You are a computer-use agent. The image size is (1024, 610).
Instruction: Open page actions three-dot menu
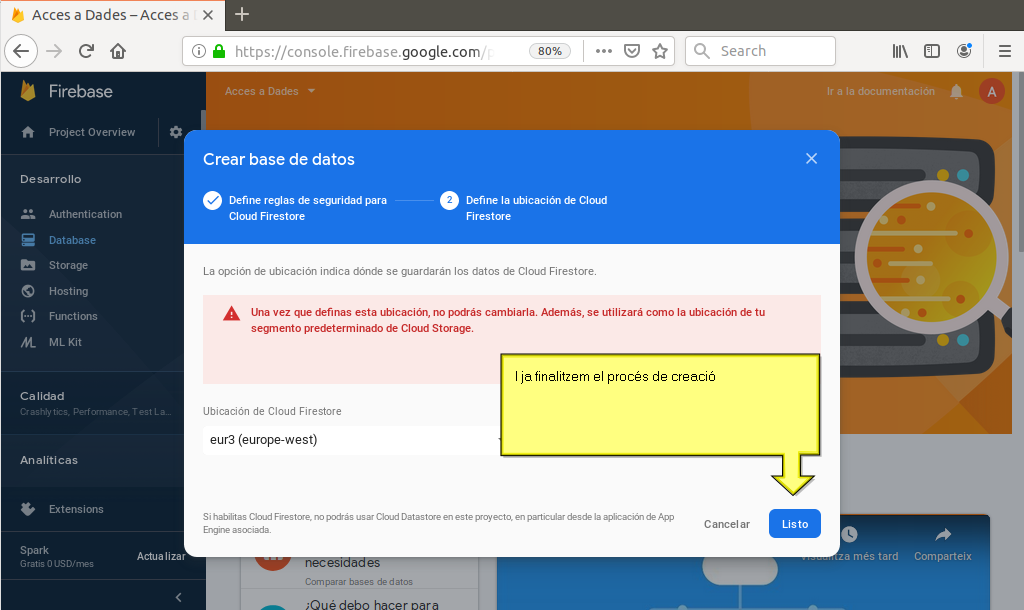point(603,51)
